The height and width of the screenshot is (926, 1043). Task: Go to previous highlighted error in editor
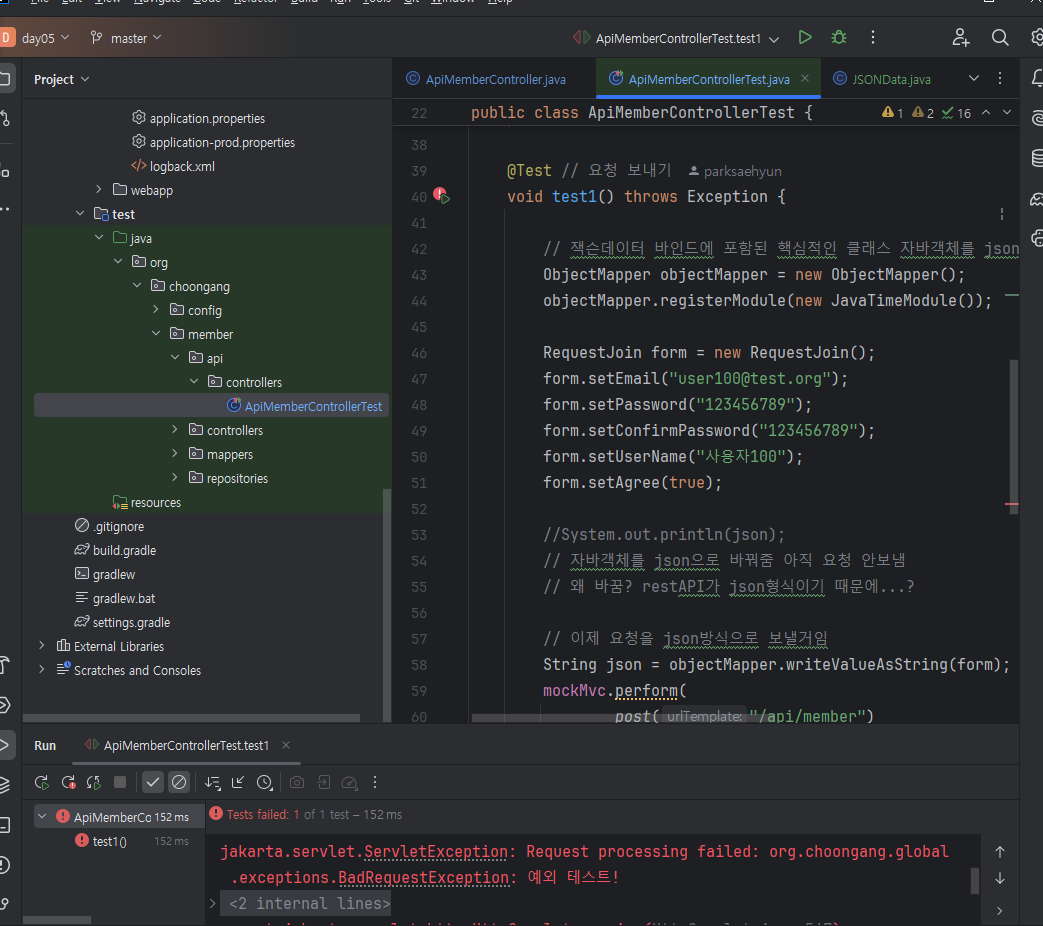[x=986, y=112]
